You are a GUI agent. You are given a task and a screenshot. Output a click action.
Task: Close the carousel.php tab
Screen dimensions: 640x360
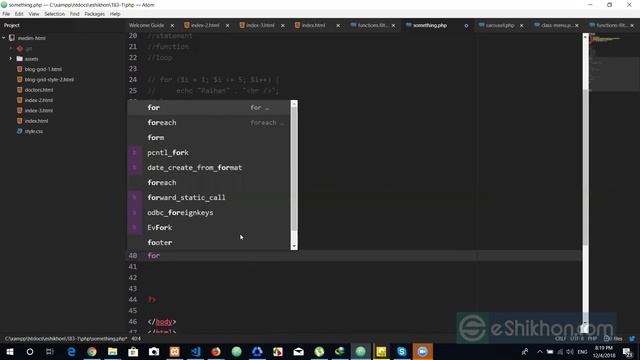(x=521, y=25)
